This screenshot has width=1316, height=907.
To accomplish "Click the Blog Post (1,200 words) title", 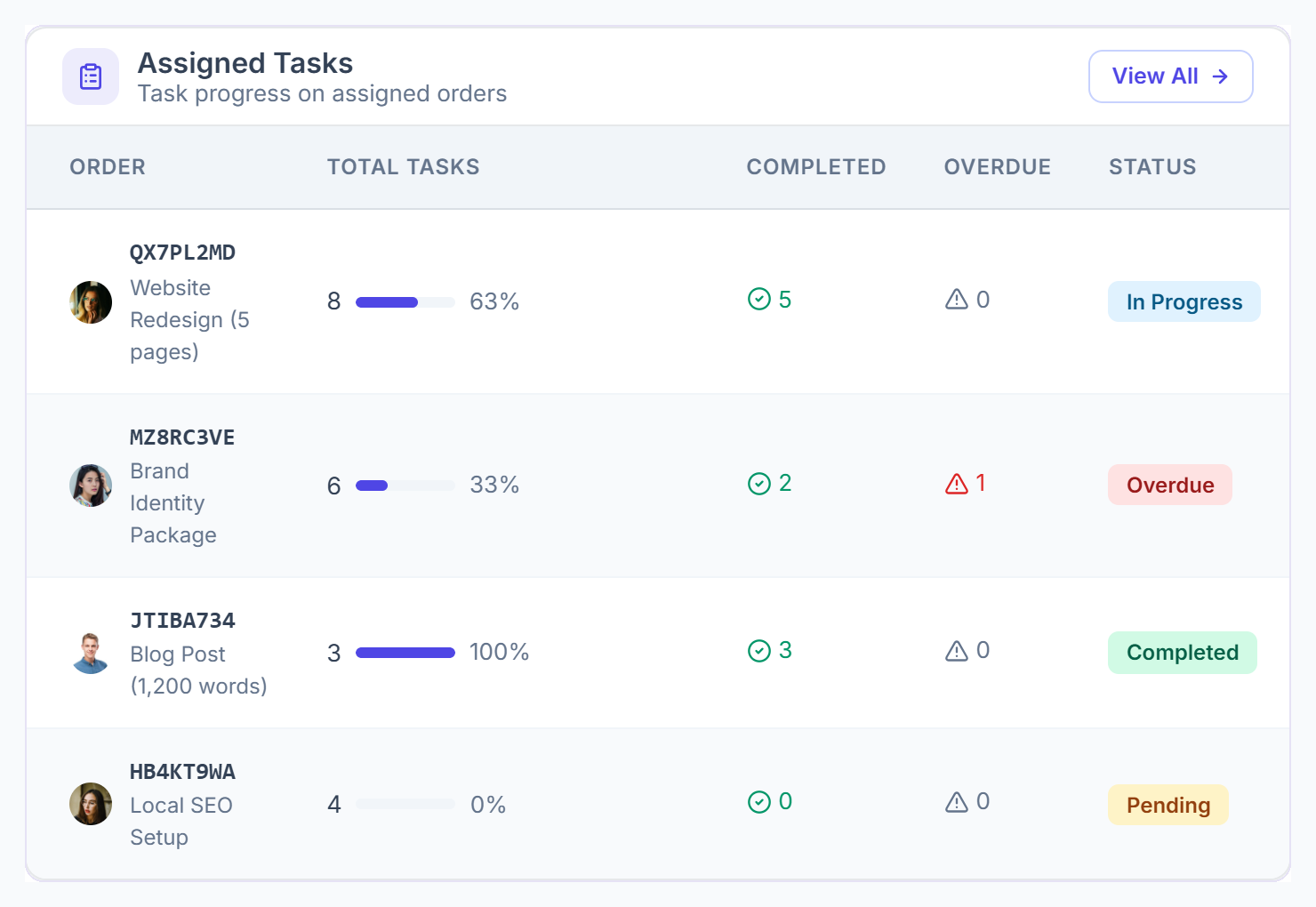I will pyautogui.click(x=198, y=670).
